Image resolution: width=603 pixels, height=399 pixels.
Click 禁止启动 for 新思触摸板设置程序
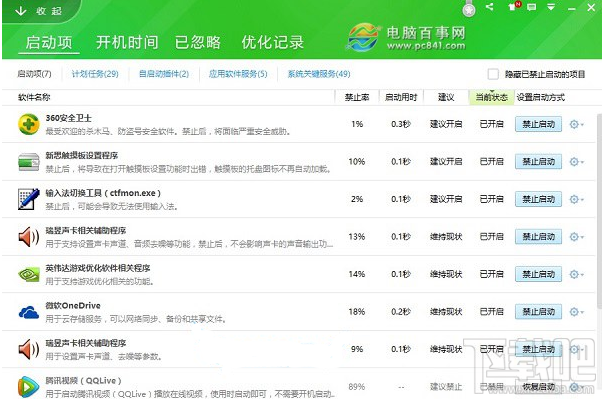[x=538, y=162]
